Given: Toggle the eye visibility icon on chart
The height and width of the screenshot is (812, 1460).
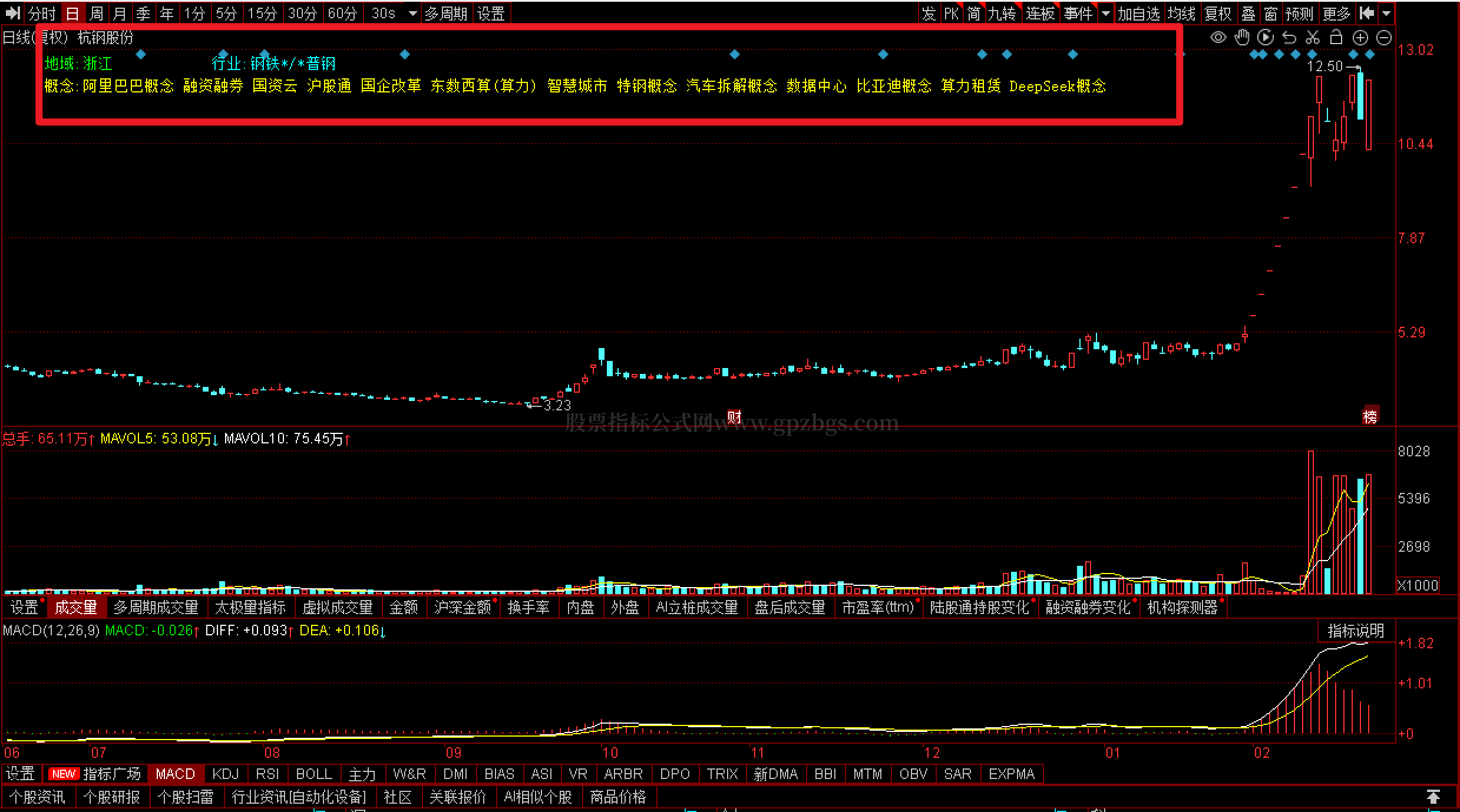Looking at the screenshot, I should (x=1218, y=38).
